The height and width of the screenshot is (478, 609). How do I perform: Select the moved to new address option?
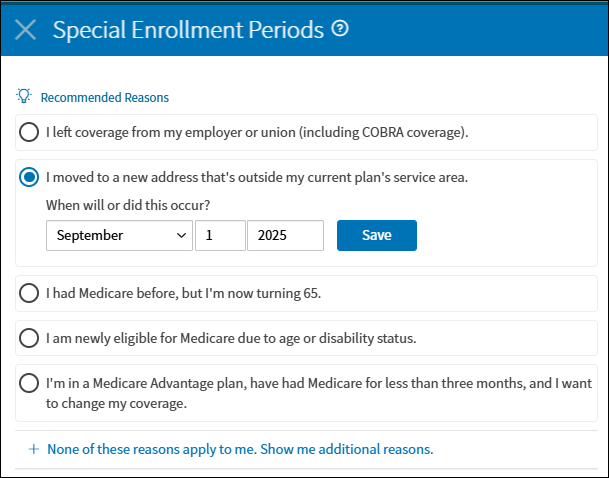tap(29, 178)
